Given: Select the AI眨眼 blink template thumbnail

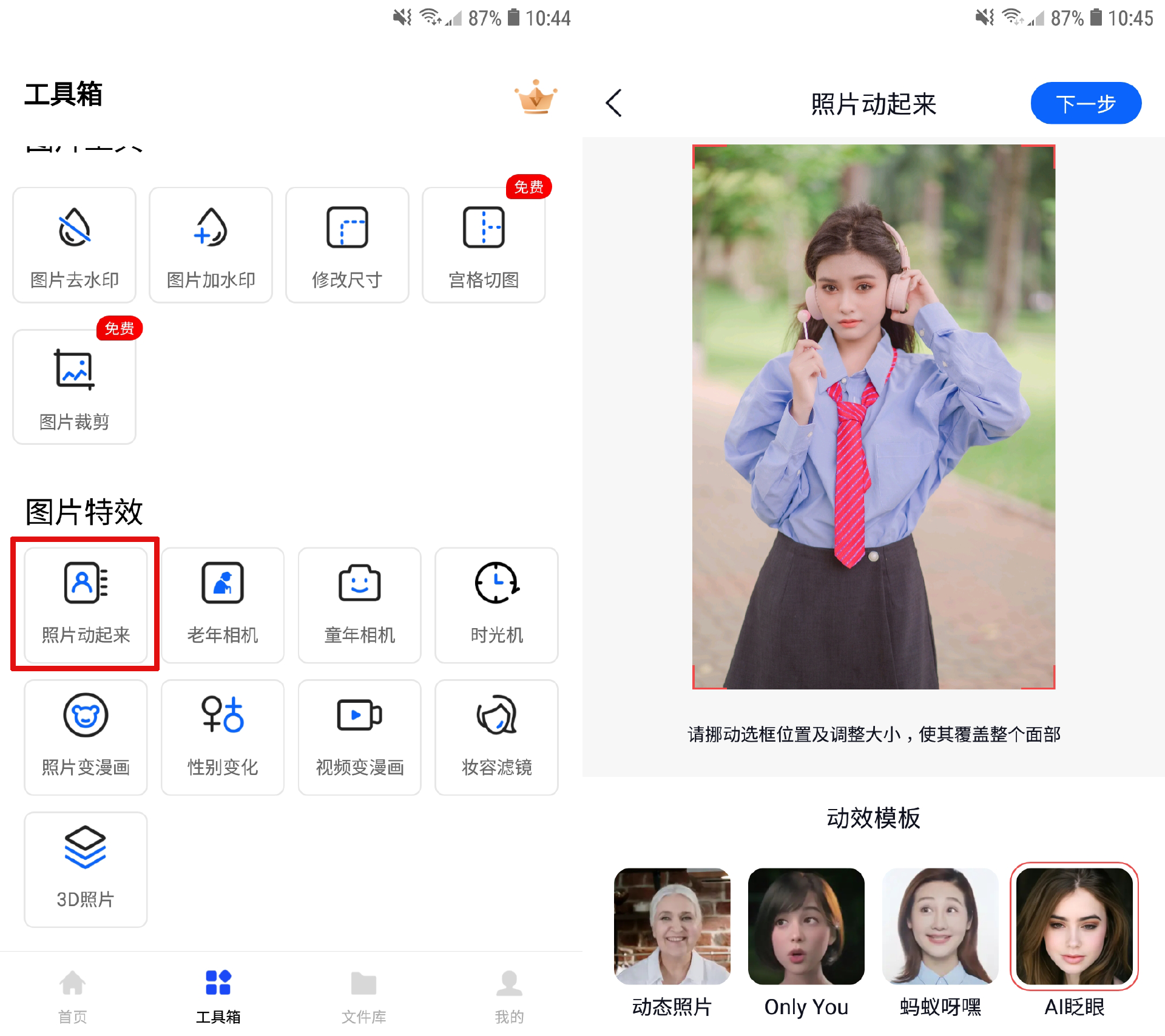Looking at the screenshot, I should pyautogui.click(x=1075, y=926).
